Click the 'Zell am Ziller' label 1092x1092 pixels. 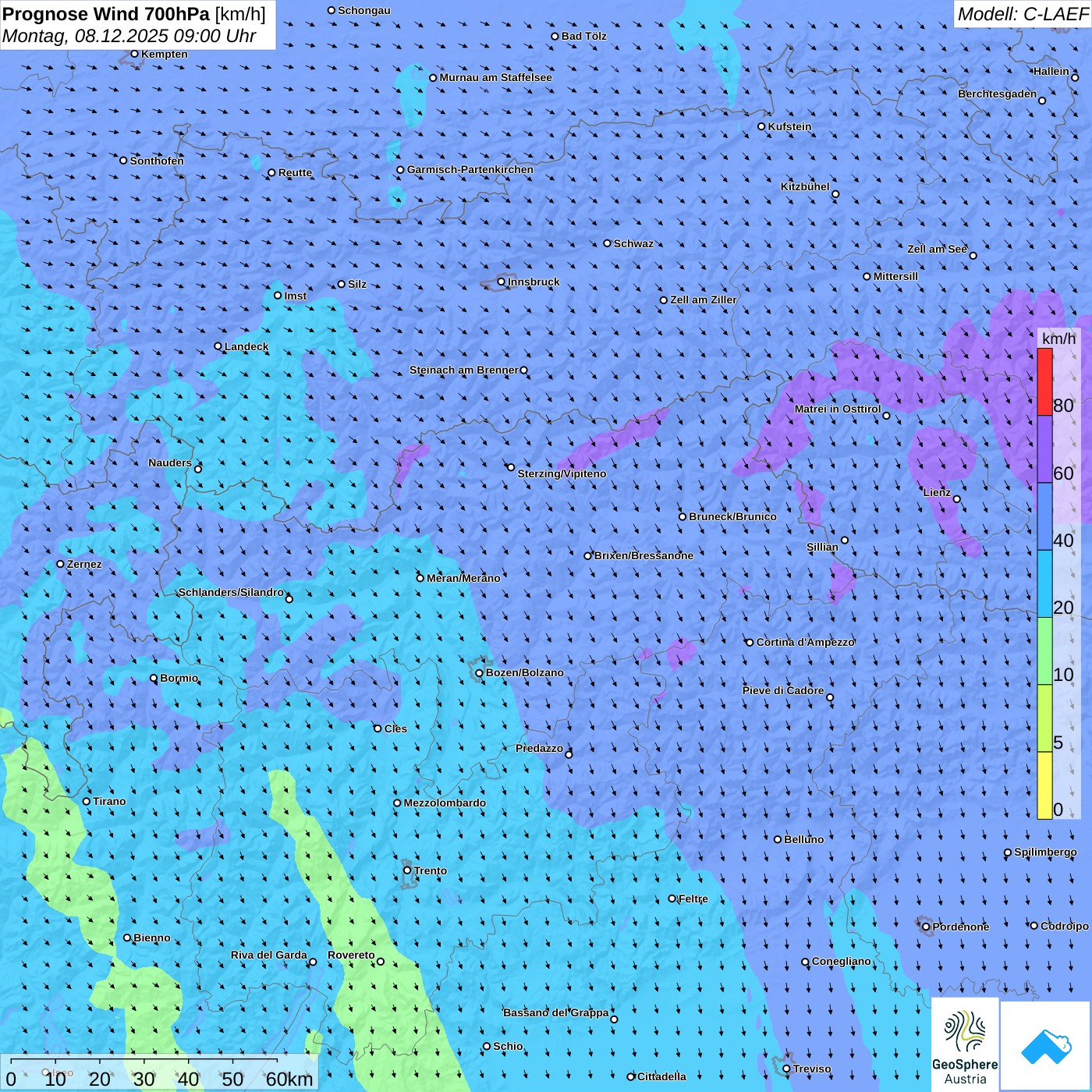click(x=704, y=300)
